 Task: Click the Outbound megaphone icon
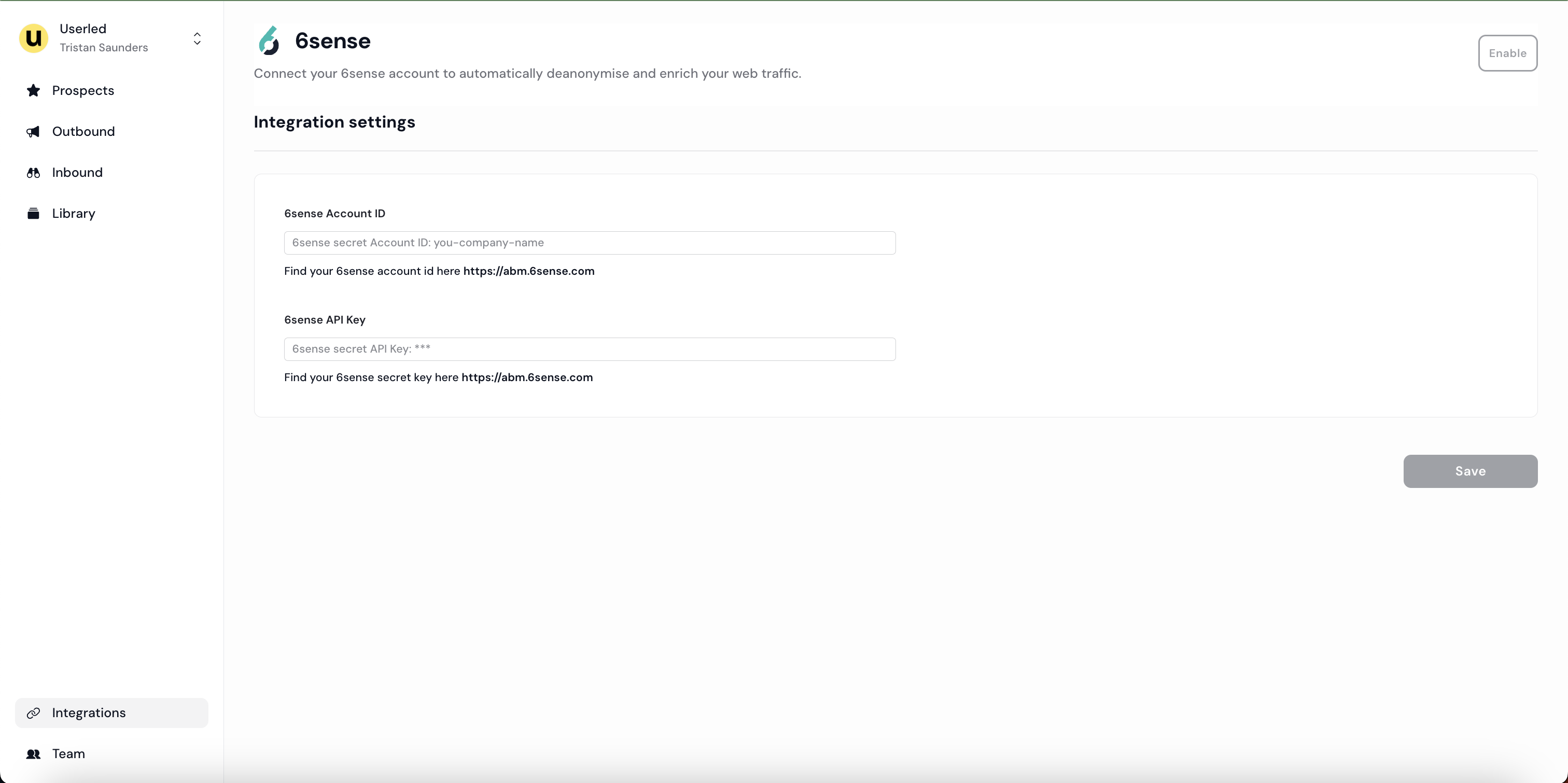[x=34, y=132]
